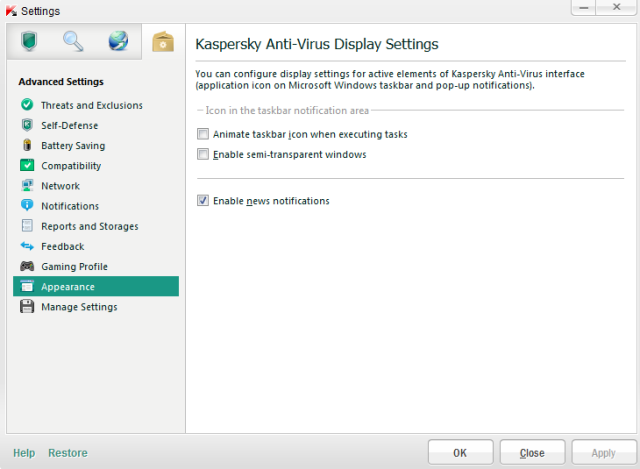Click the Self-Defense shield icon
This screenshot has width=640, height=469.
pos(27,125)
